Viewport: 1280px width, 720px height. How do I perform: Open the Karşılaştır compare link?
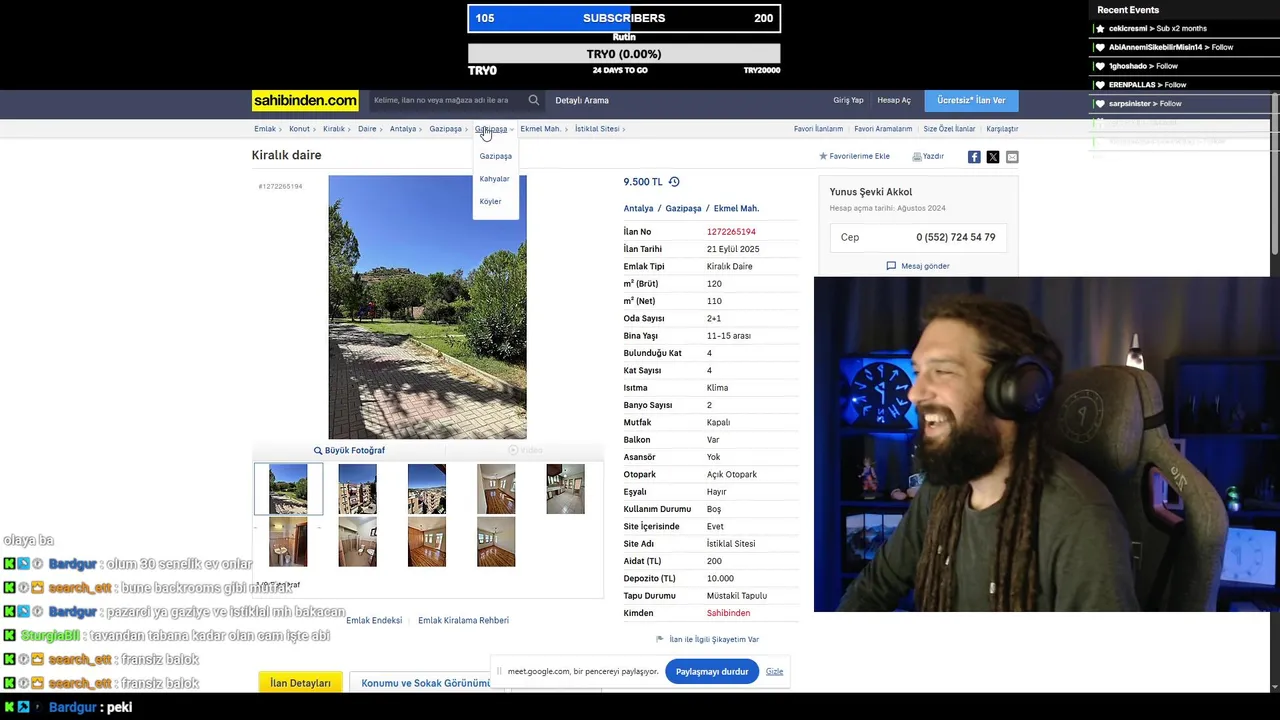click(1002, 129)
